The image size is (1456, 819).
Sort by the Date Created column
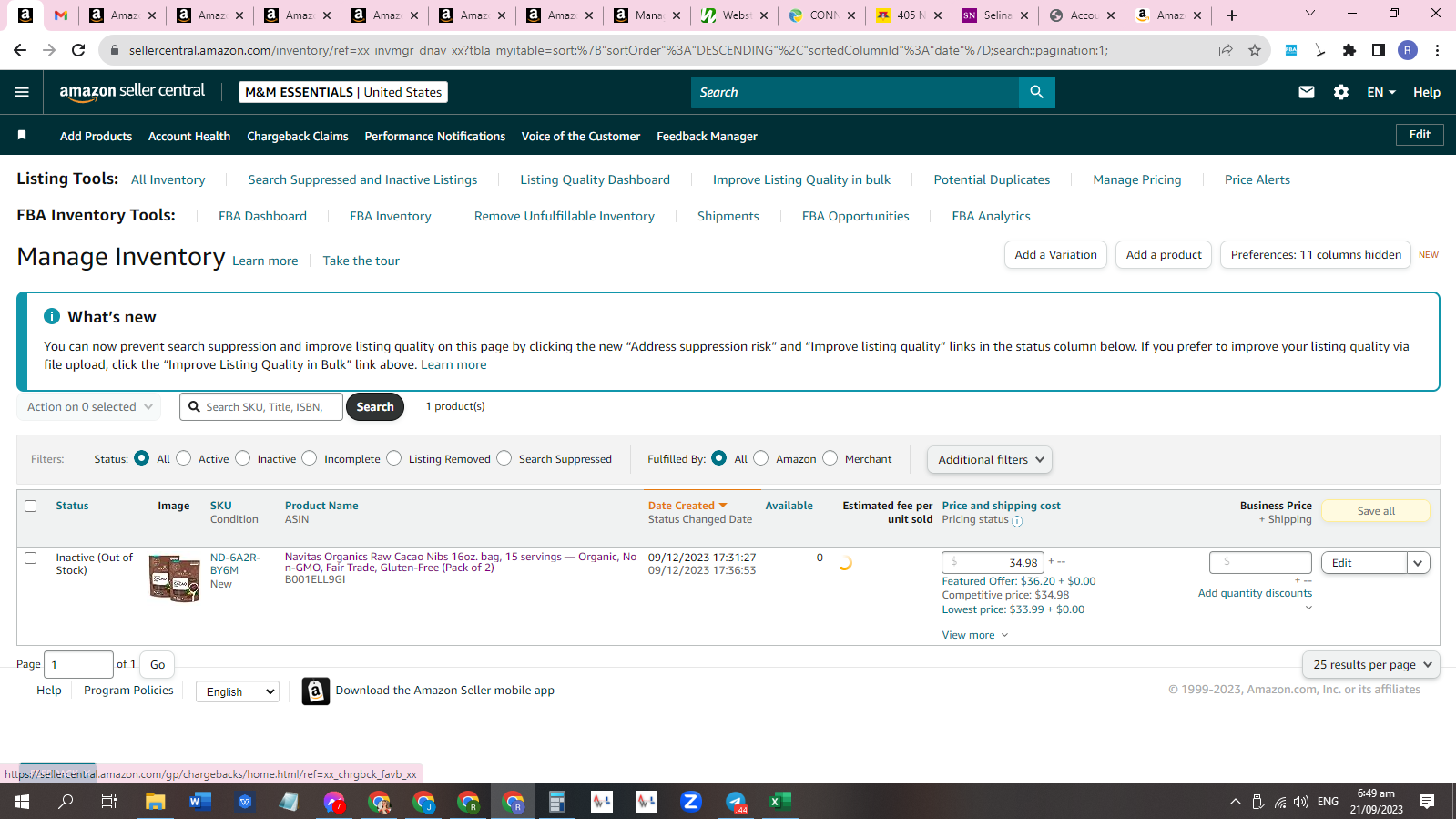[687, 506]
